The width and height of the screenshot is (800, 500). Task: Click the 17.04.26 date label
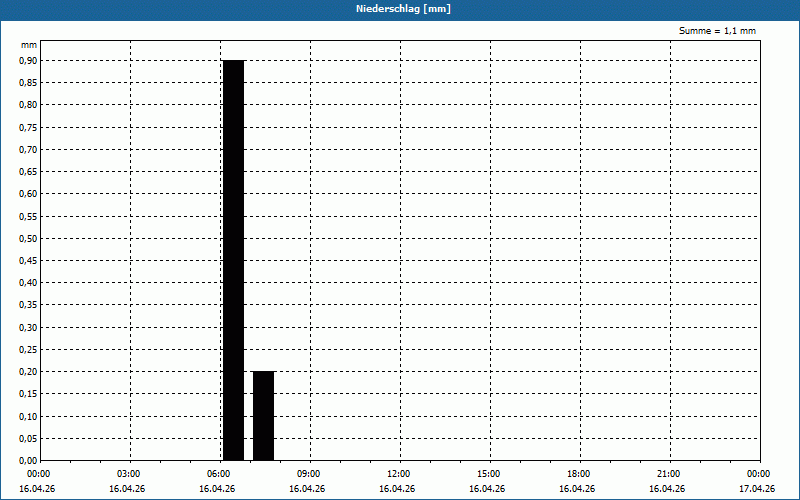tap(757, 489)
